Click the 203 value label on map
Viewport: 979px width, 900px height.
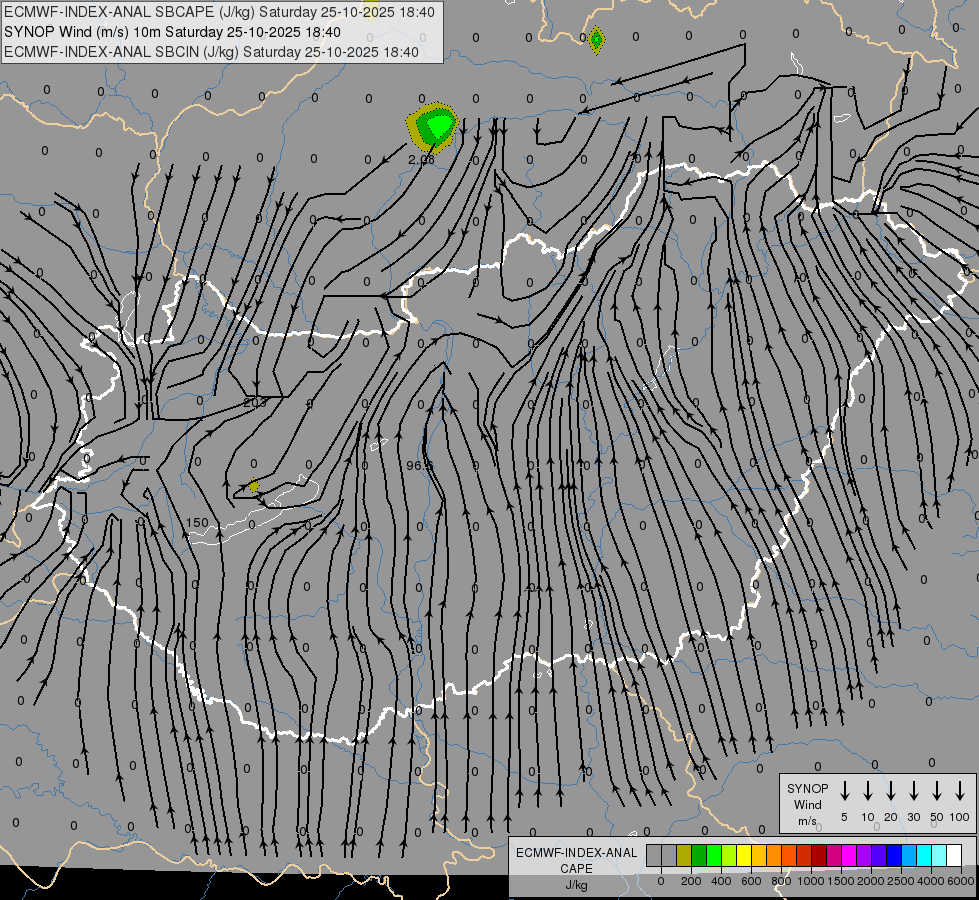[255, 403]
